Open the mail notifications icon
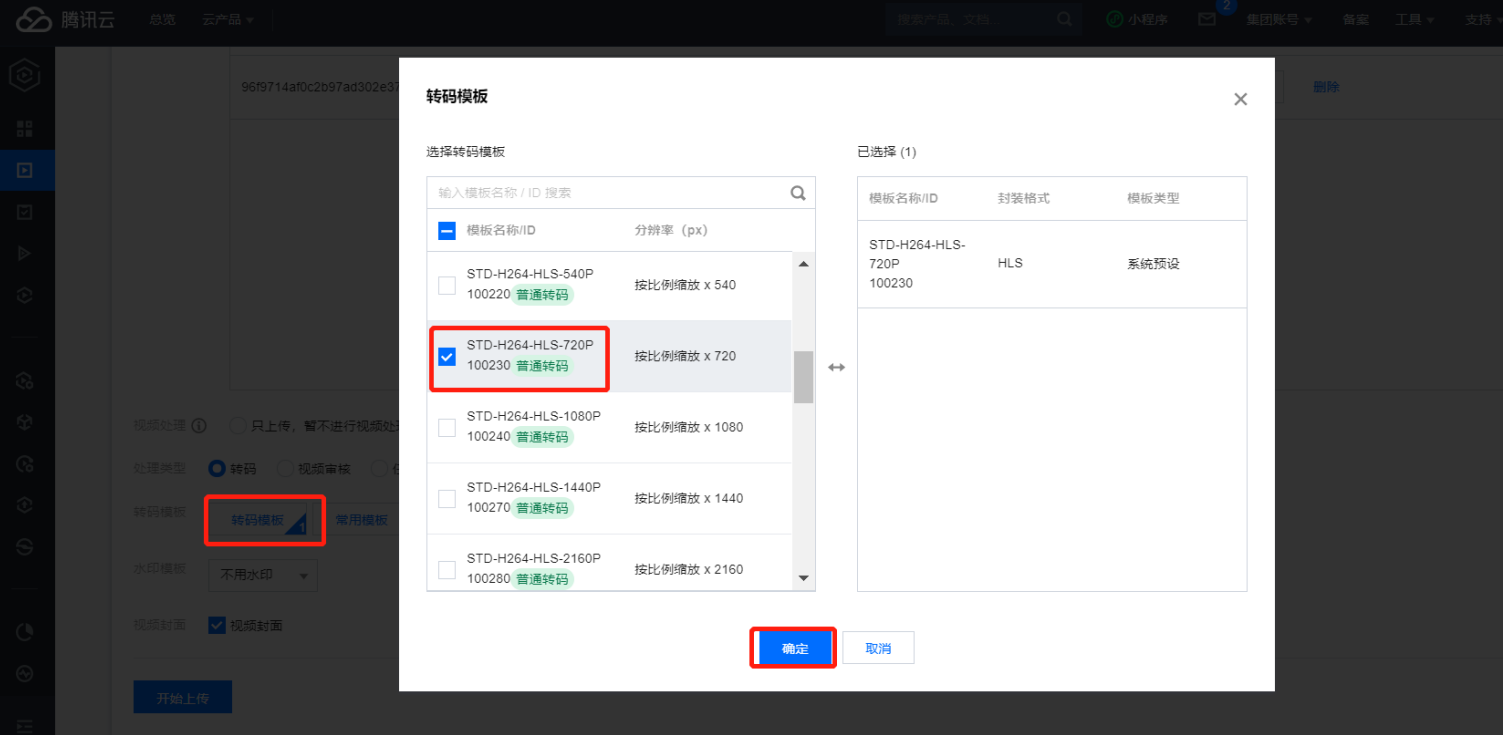 tap(1207, 20)
